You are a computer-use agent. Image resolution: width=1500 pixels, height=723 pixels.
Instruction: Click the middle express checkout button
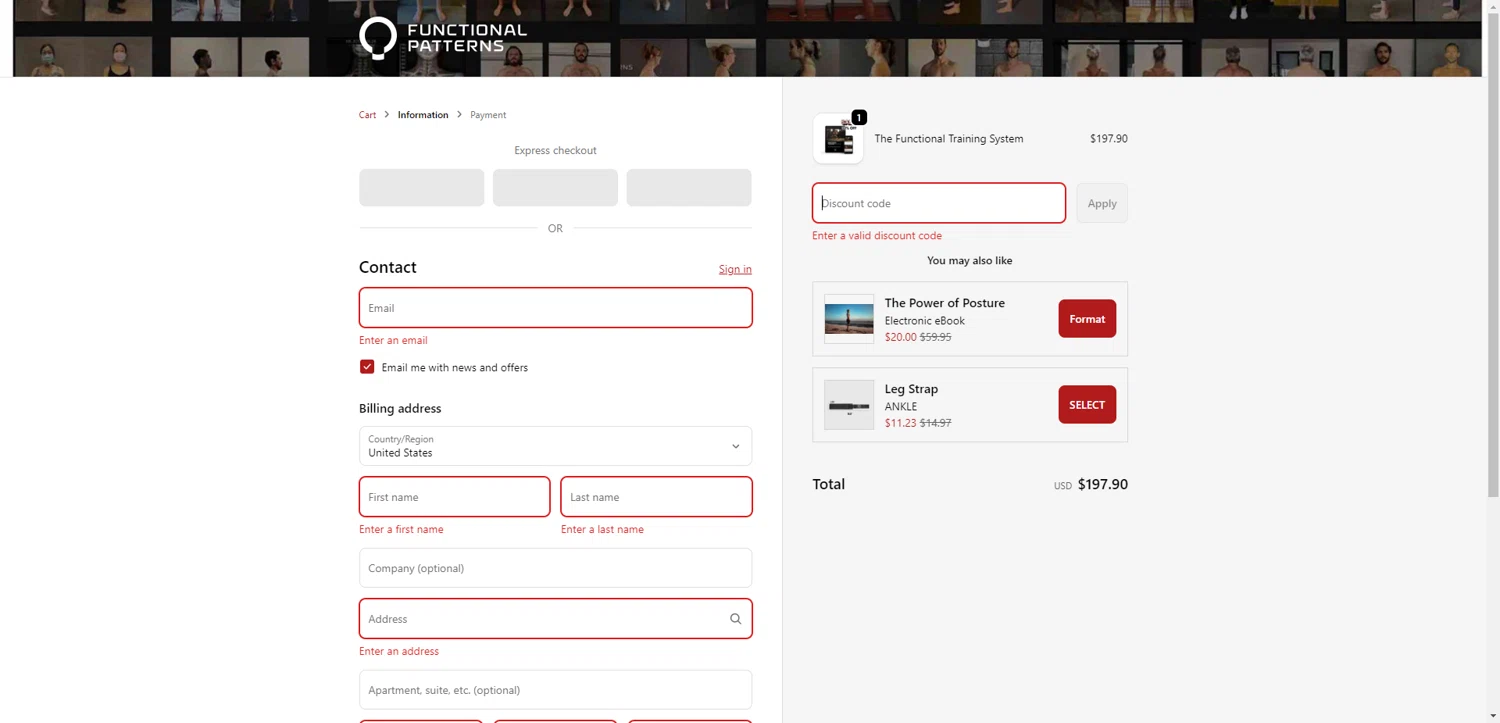point(555,188)
